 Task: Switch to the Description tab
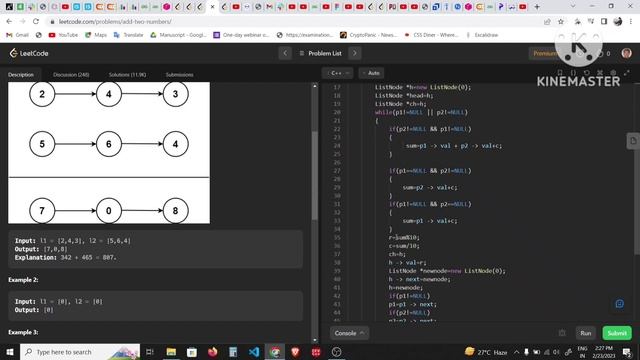click(21, 75)
